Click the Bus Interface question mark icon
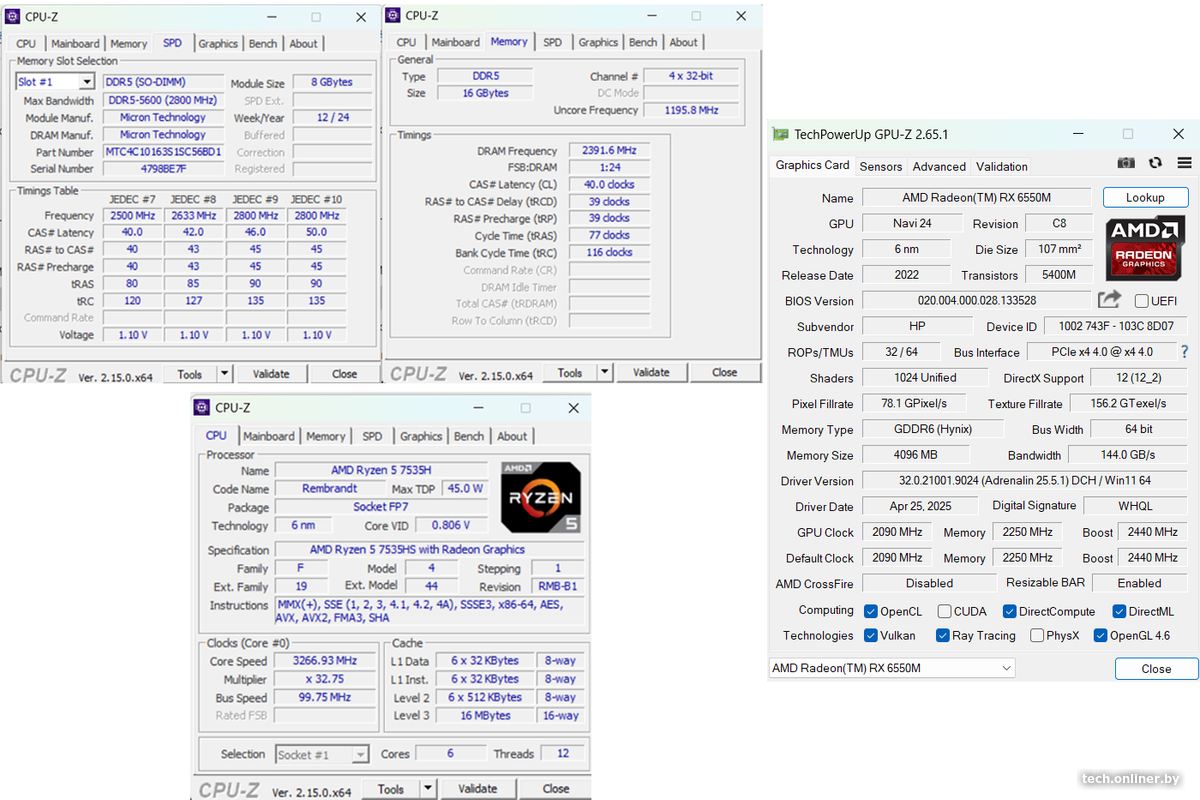Screen dimensions: 1200x800 (x=1185, y=352)
